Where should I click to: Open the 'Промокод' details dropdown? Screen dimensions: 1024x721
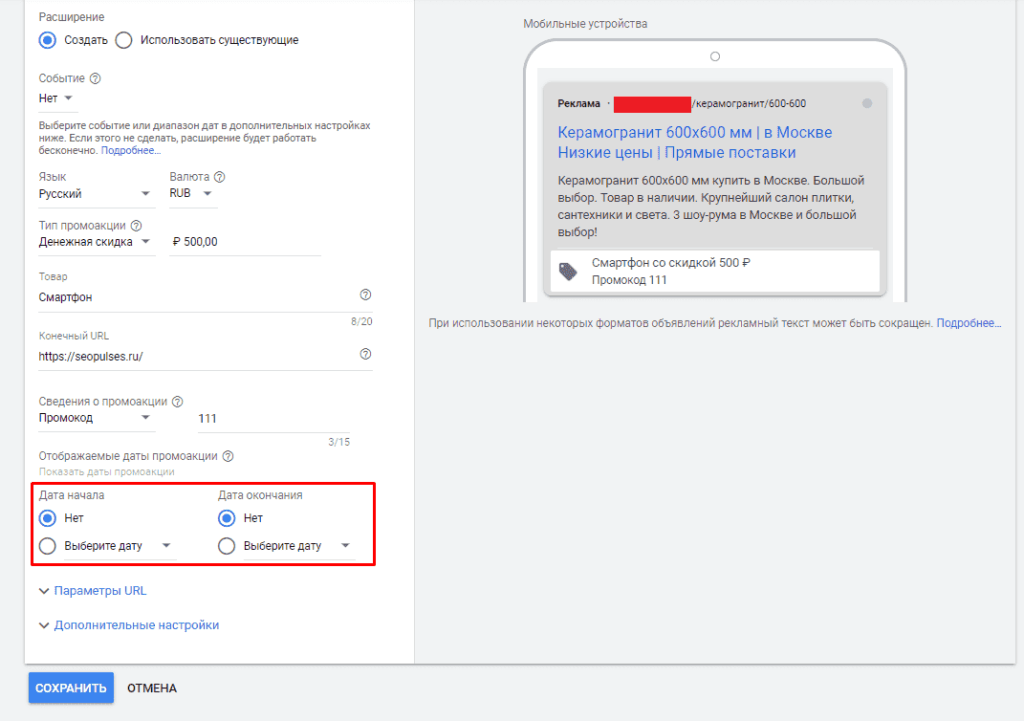point(97,418)
